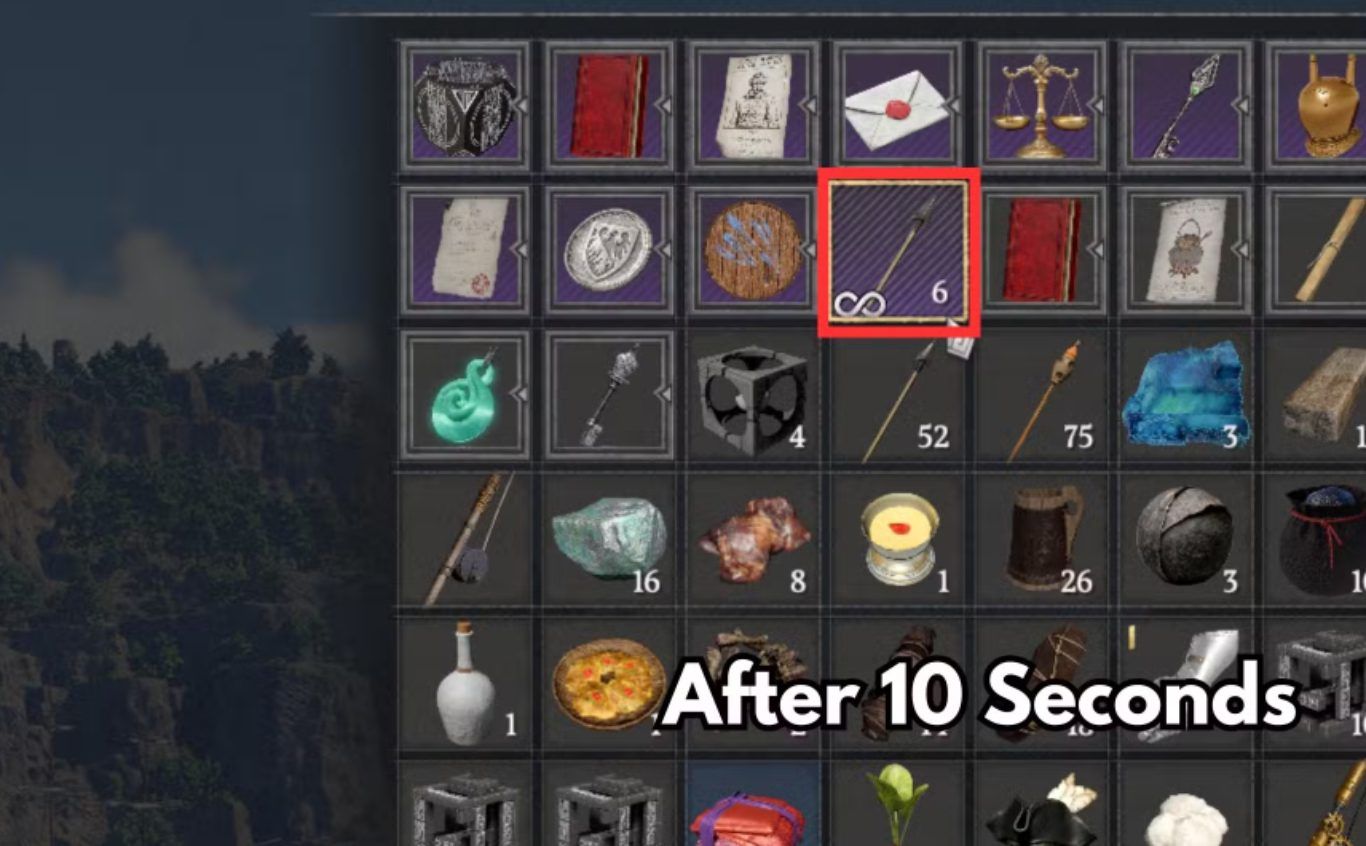Pick the baked pie item
1366x846 pixels.
(609, 684)
